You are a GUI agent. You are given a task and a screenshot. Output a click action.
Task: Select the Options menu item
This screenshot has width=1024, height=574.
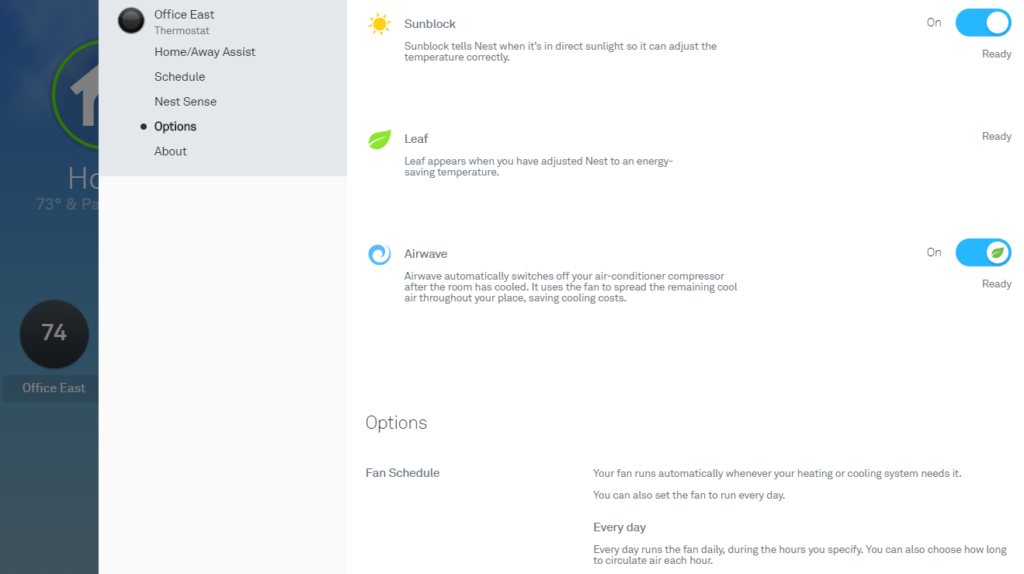[175, 127]
